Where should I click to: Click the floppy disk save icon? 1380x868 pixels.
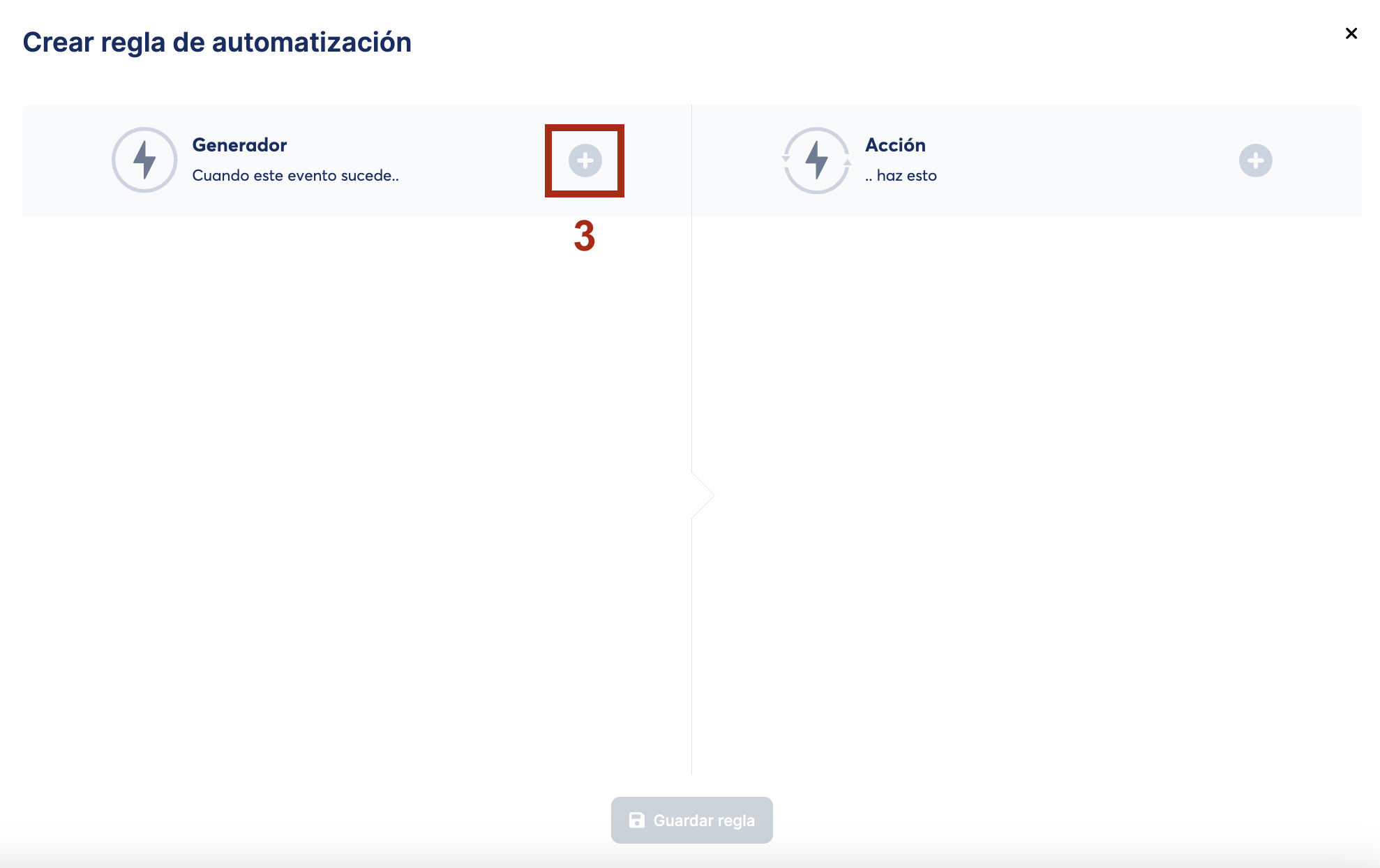click(x=636, y=820)
